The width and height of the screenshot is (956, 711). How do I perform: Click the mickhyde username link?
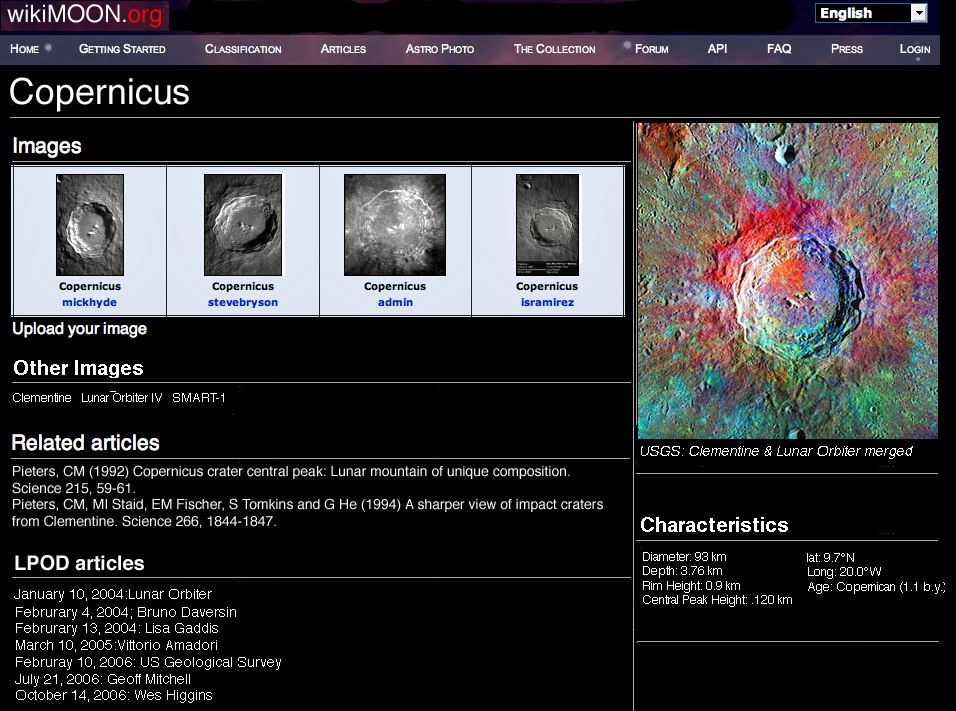[90, 302]
